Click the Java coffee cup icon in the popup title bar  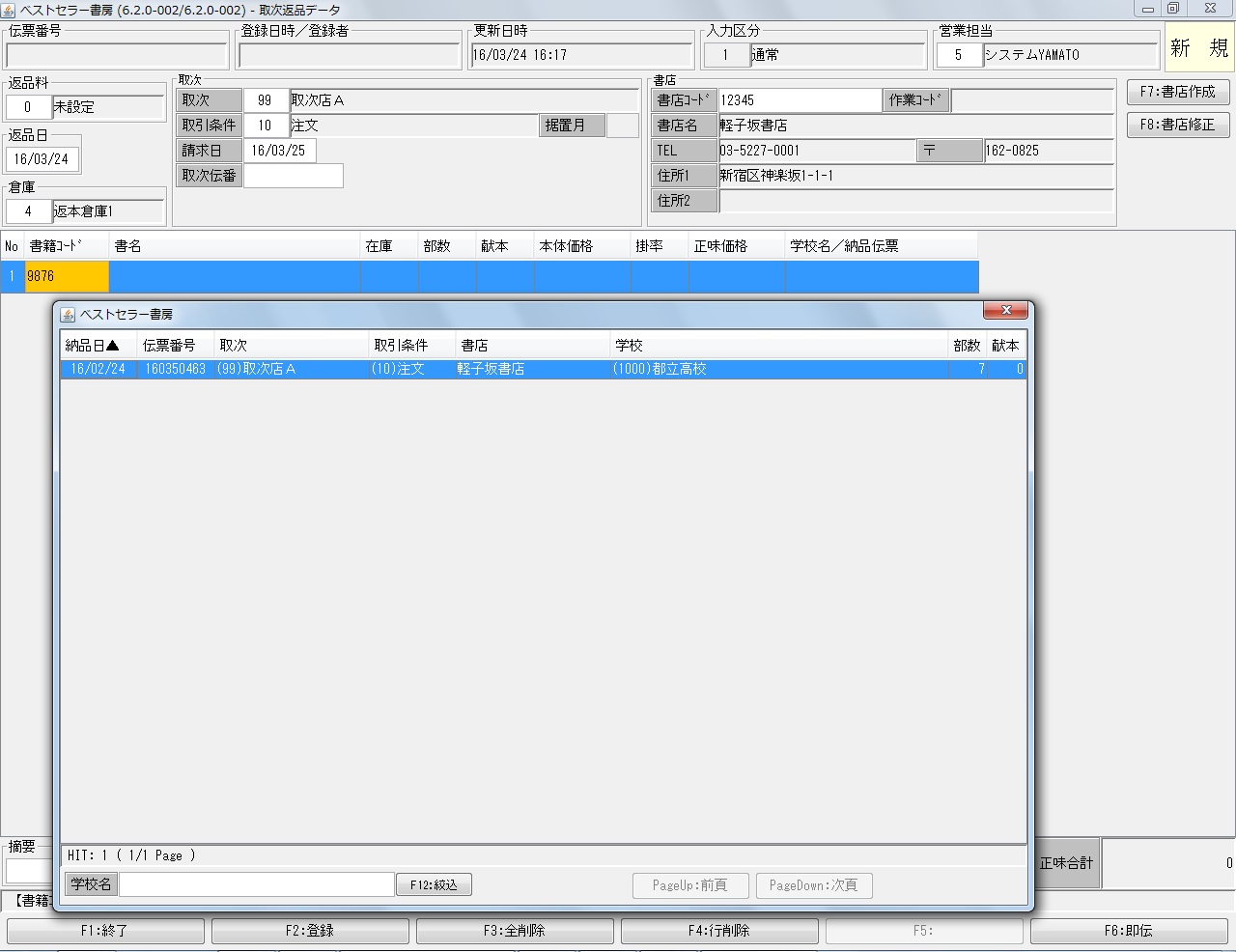[67, 314]
